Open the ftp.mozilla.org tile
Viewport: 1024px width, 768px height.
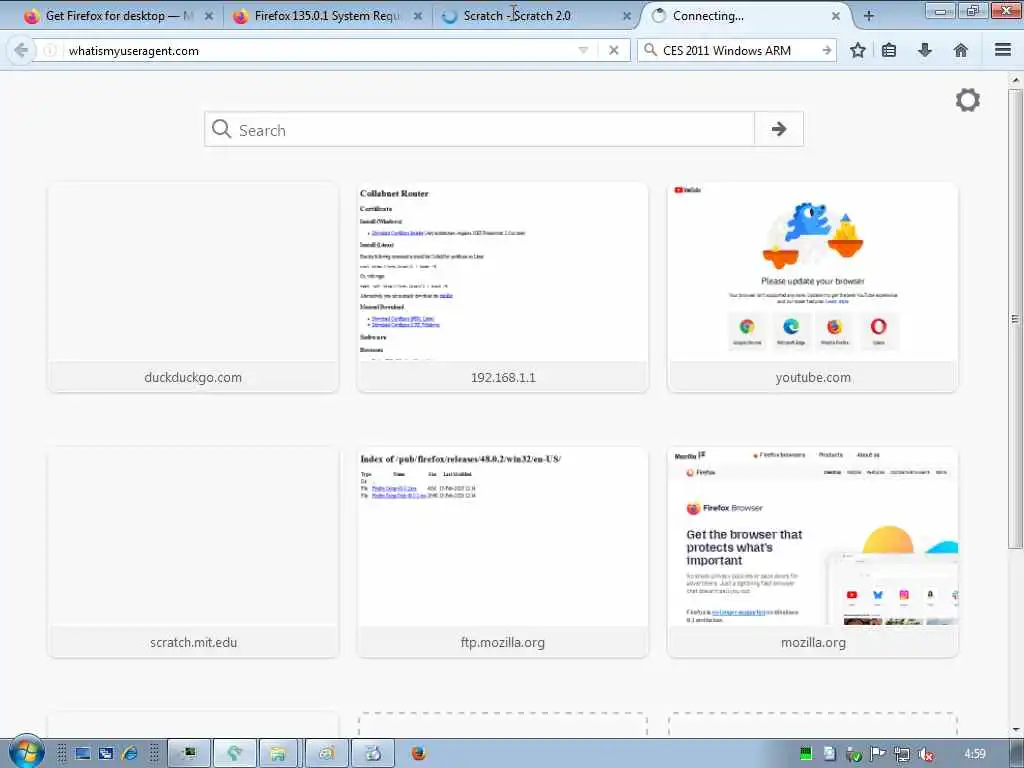pyautogui.click(x=503, y=552)
